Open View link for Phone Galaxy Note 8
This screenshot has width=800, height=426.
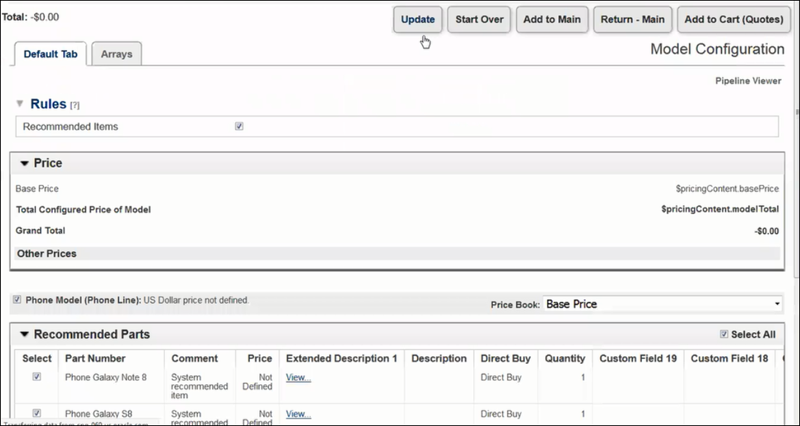pos(298,377)
